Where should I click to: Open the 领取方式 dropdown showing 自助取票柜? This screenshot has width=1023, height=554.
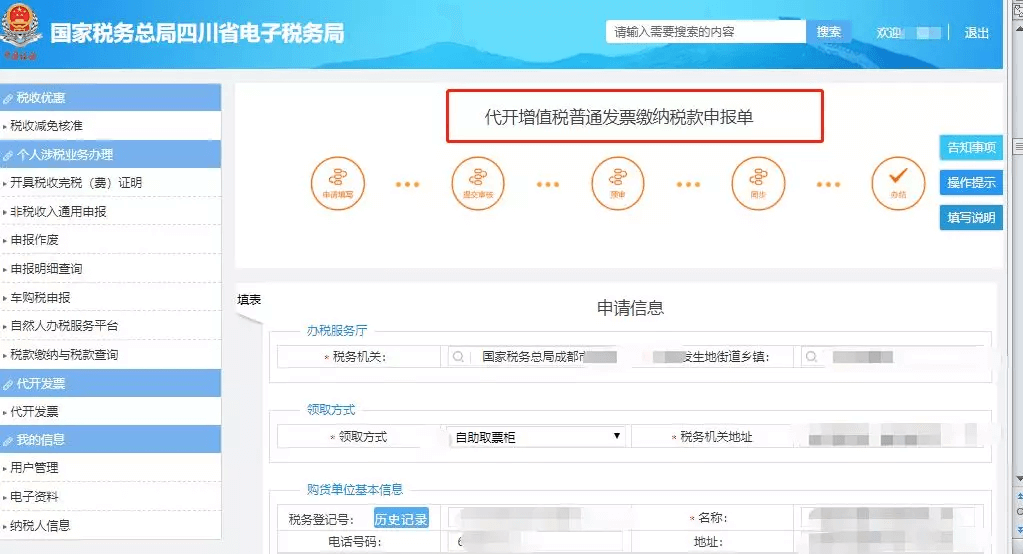tap(536, 437)
